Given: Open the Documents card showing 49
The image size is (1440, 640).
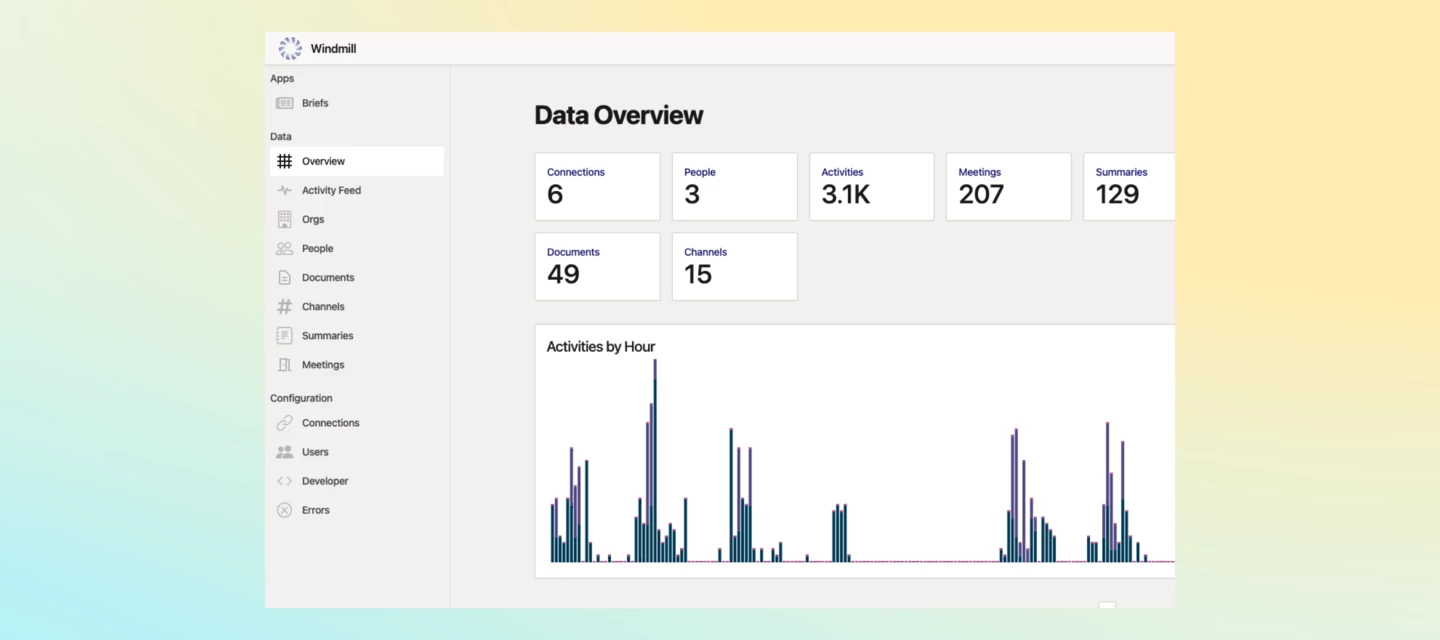Looking at the screenshot, I should 597,266.
